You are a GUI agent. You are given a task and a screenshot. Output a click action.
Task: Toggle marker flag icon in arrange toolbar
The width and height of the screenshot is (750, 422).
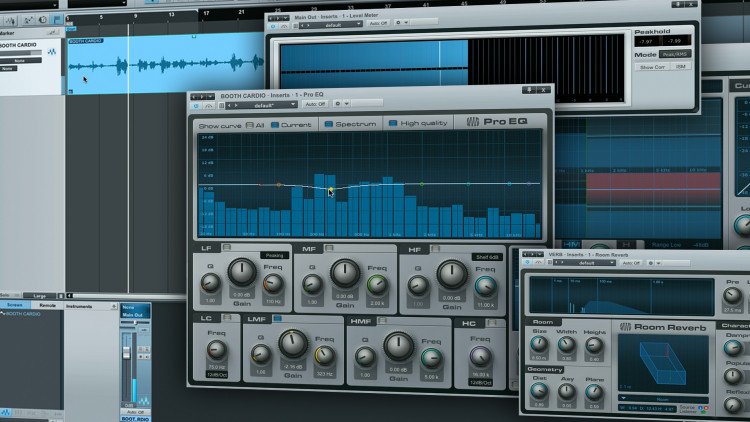pyautogui.click(x=57, y=20)
